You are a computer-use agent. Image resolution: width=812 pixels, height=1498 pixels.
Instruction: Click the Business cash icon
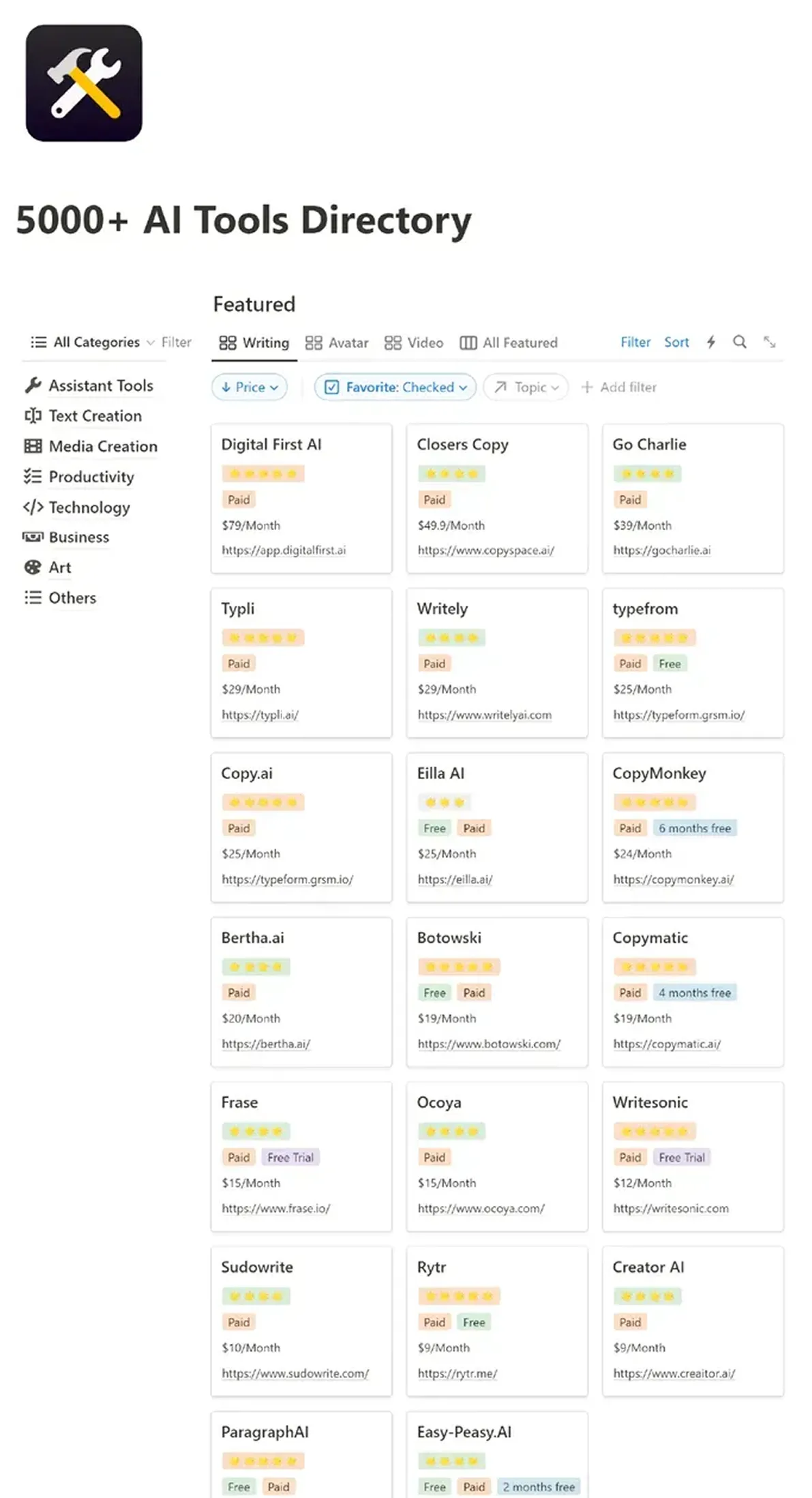click(x=33, y=537)
